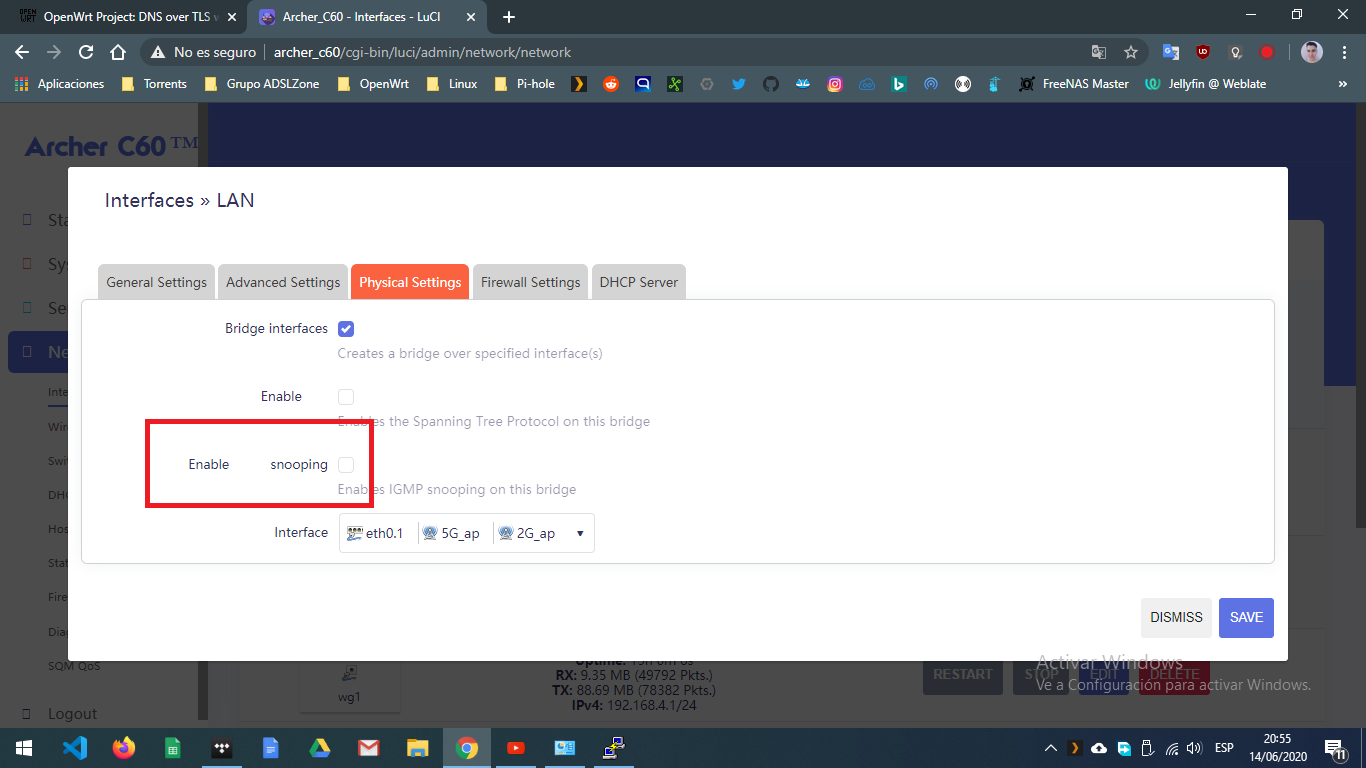Dismiss the Interfaces LAN dialog

pyautogui.click(x=1175, y=617)
